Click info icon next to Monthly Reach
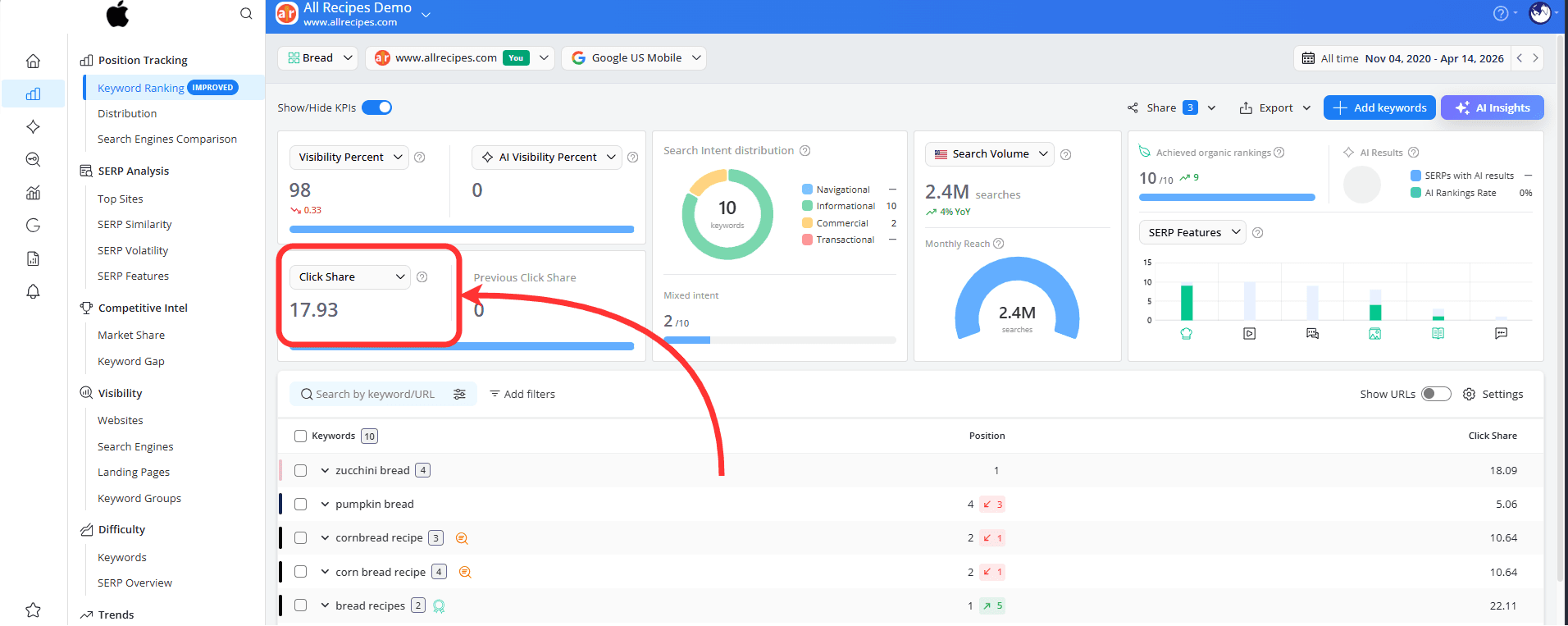The image size is (1568, 626). click(998, 243)
